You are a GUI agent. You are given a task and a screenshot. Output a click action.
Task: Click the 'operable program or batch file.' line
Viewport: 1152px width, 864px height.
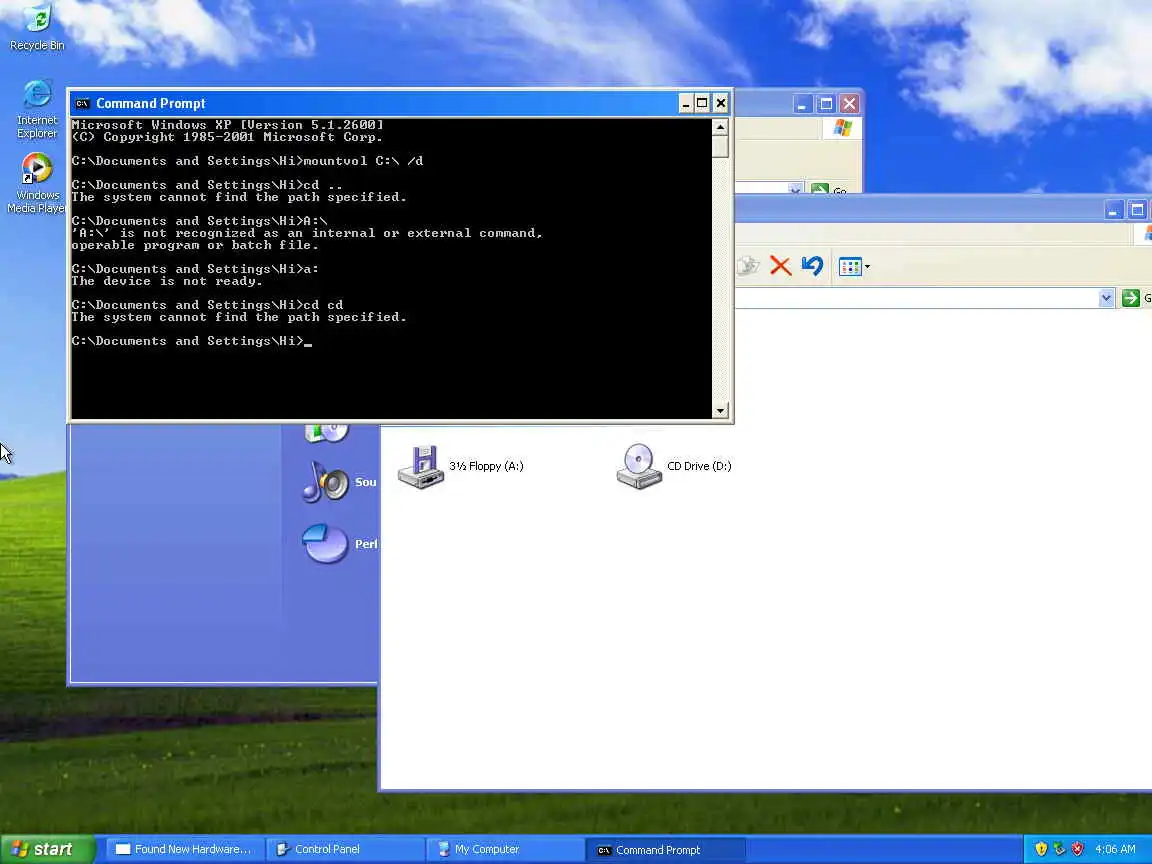click(195, 245)
